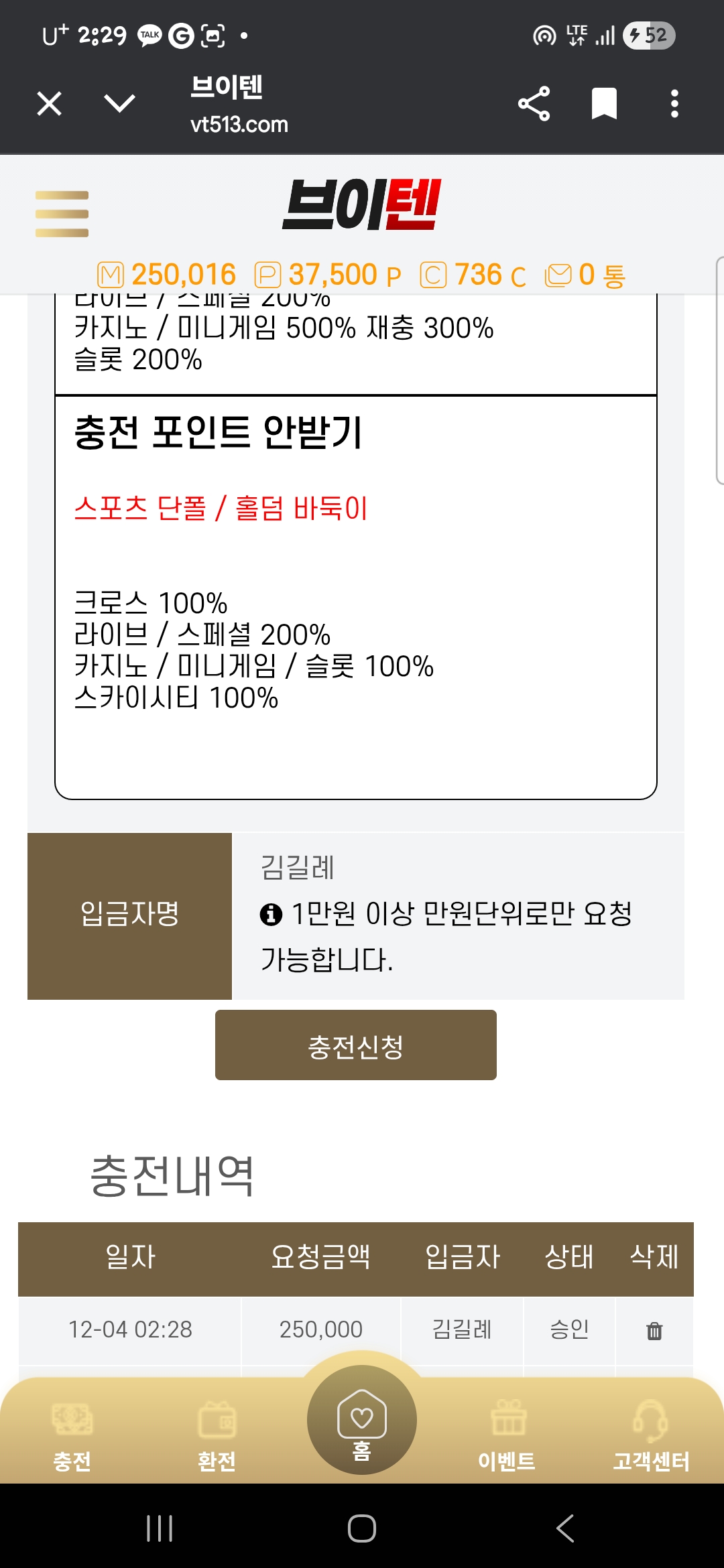Open the hamburger menu icon
This screenshot has height=1568, width=724.
pos(62,214)
